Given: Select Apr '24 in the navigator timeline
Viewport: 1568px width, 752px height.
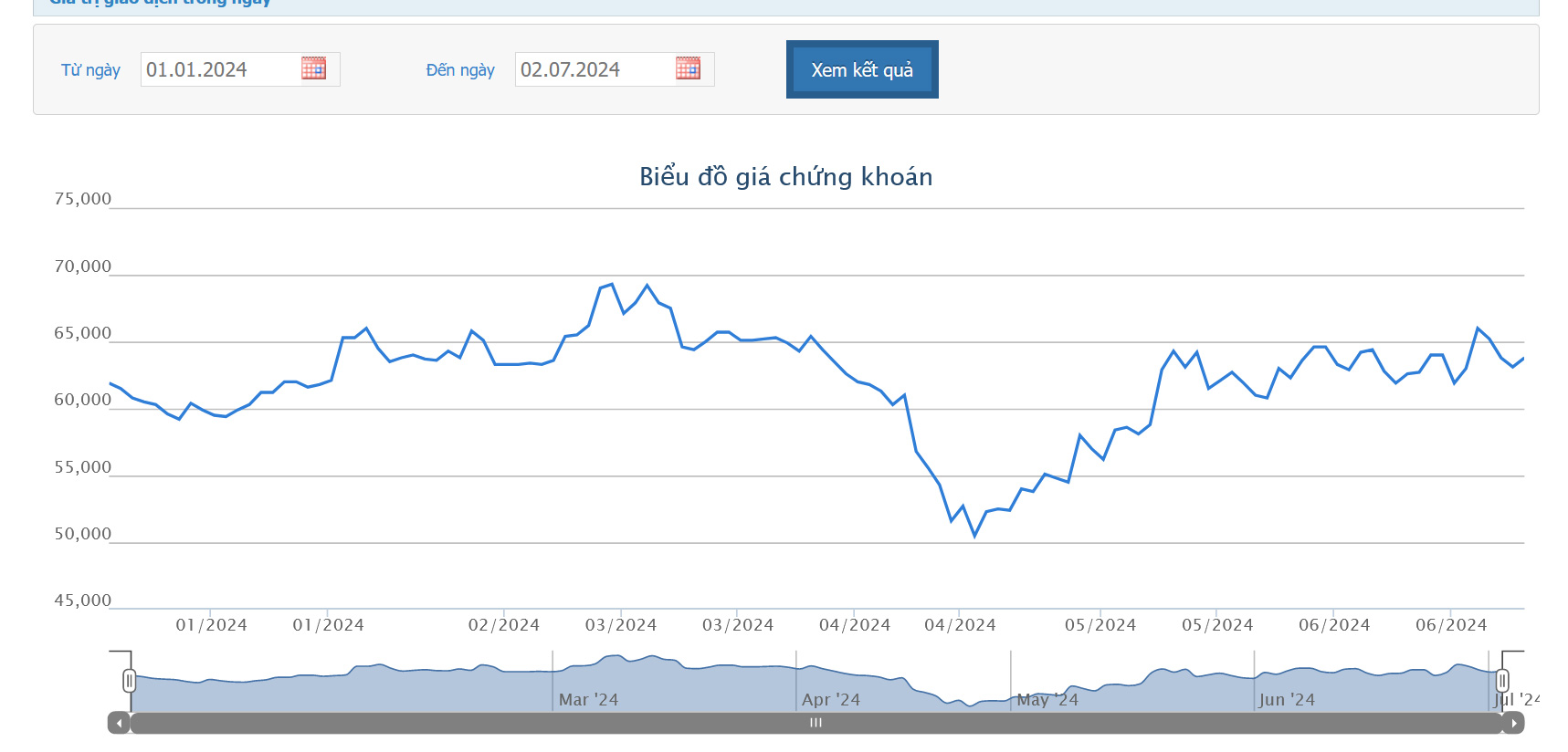Looking at the screenshot, I should (831, 699).
